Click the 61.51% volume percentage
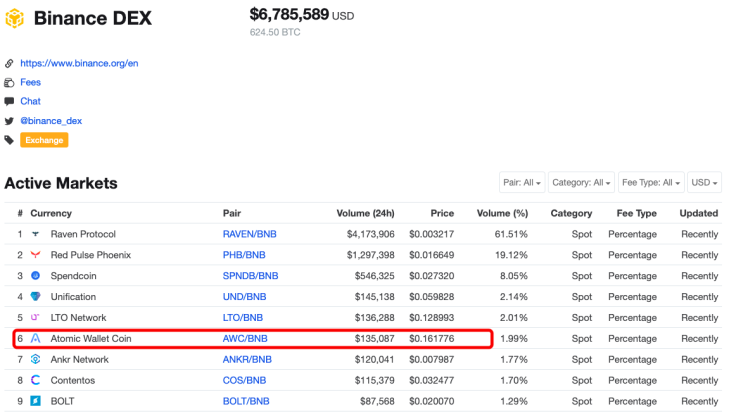 511,234
